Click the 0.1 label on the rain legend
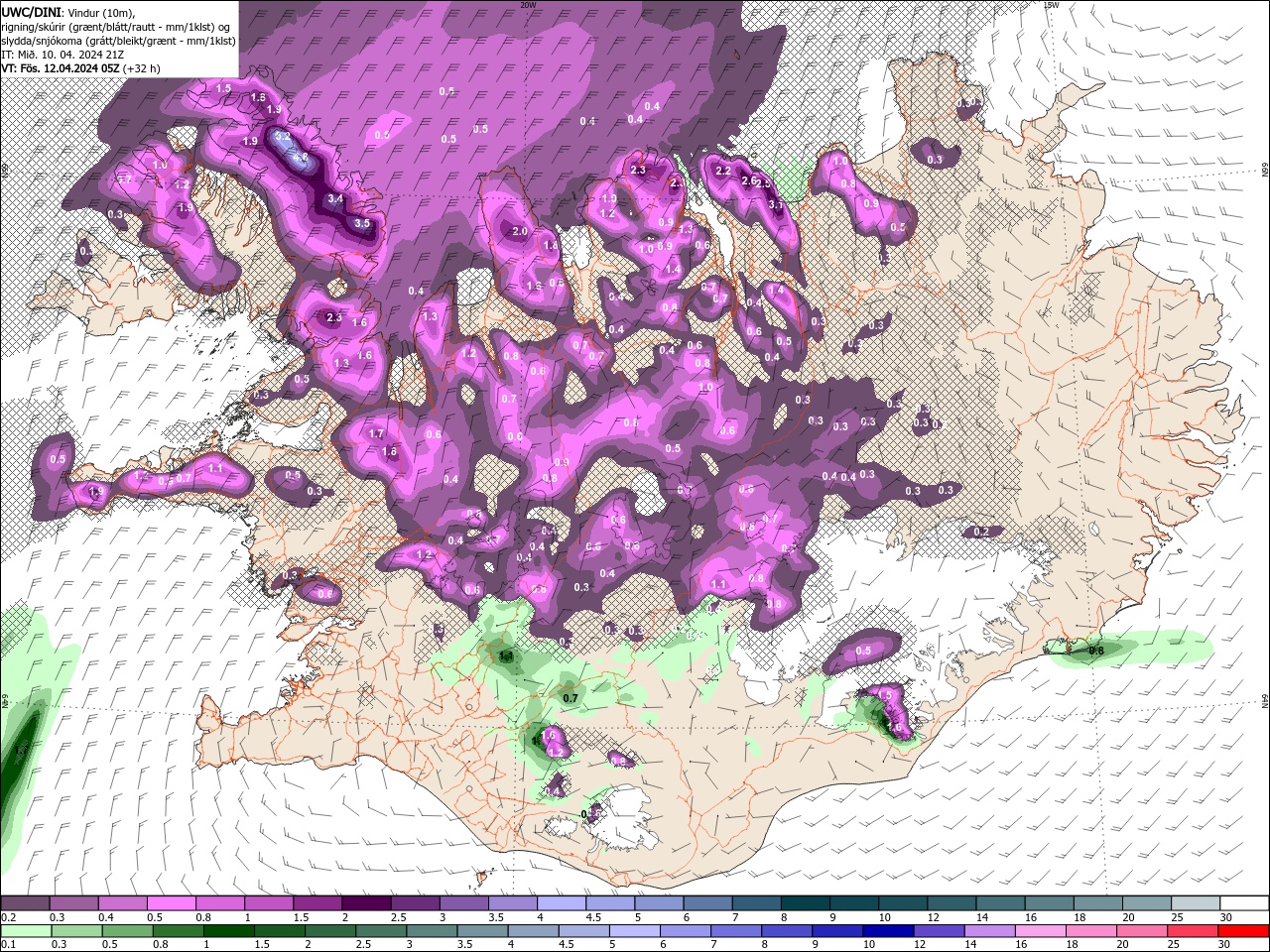Screen dimensions: 1270x952 tap(7, 945)
